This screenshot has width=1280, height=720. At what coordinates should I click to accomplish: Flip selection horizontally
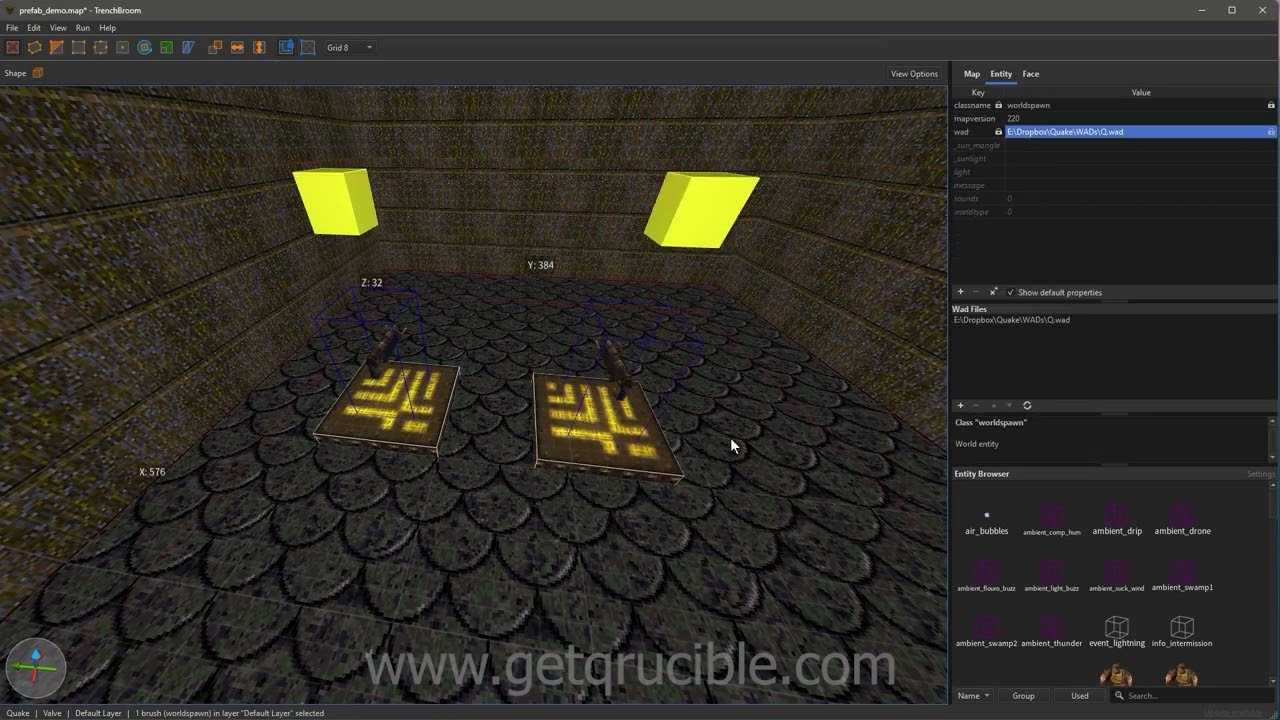click(237, 47)
